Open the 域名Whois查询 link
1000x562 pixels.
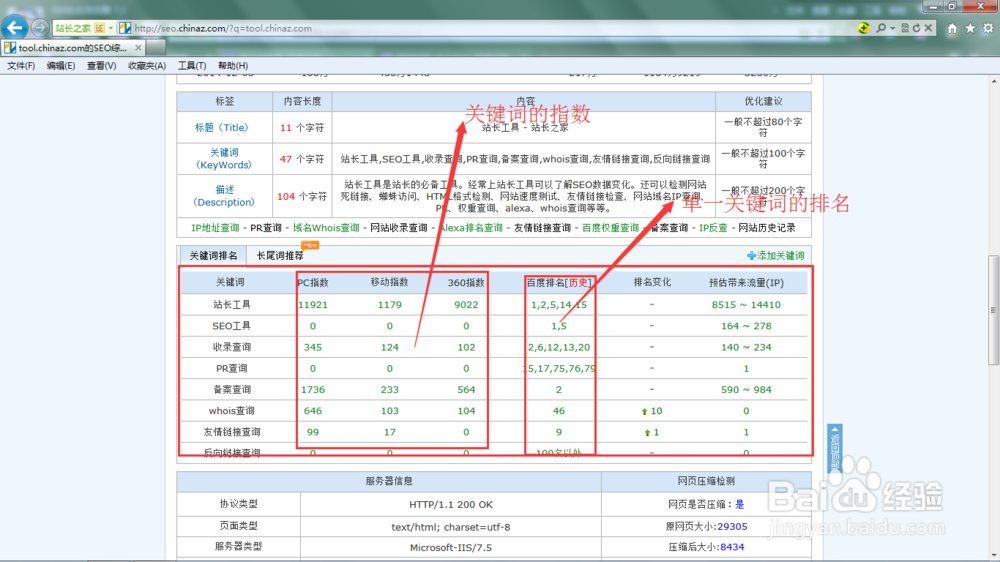(x=326, y=228)
